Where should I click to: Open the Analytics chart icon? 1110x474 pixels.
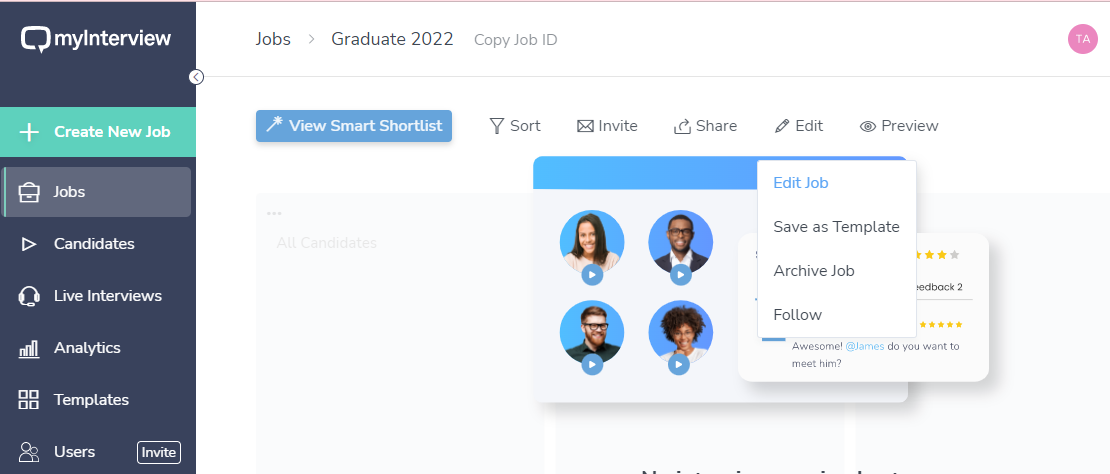click(x=29, y=348)
